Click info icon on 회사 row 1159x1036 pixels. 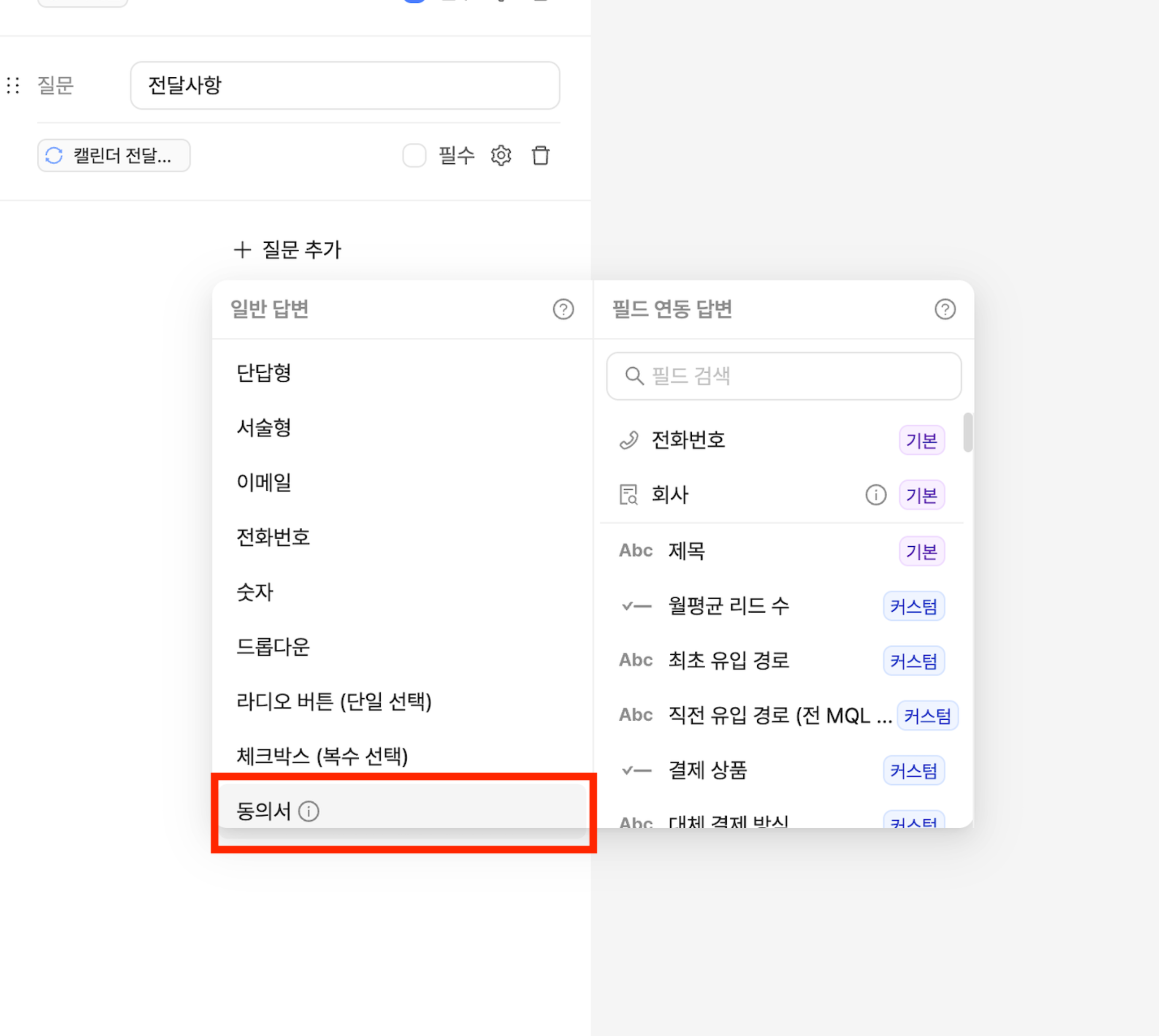876,495
